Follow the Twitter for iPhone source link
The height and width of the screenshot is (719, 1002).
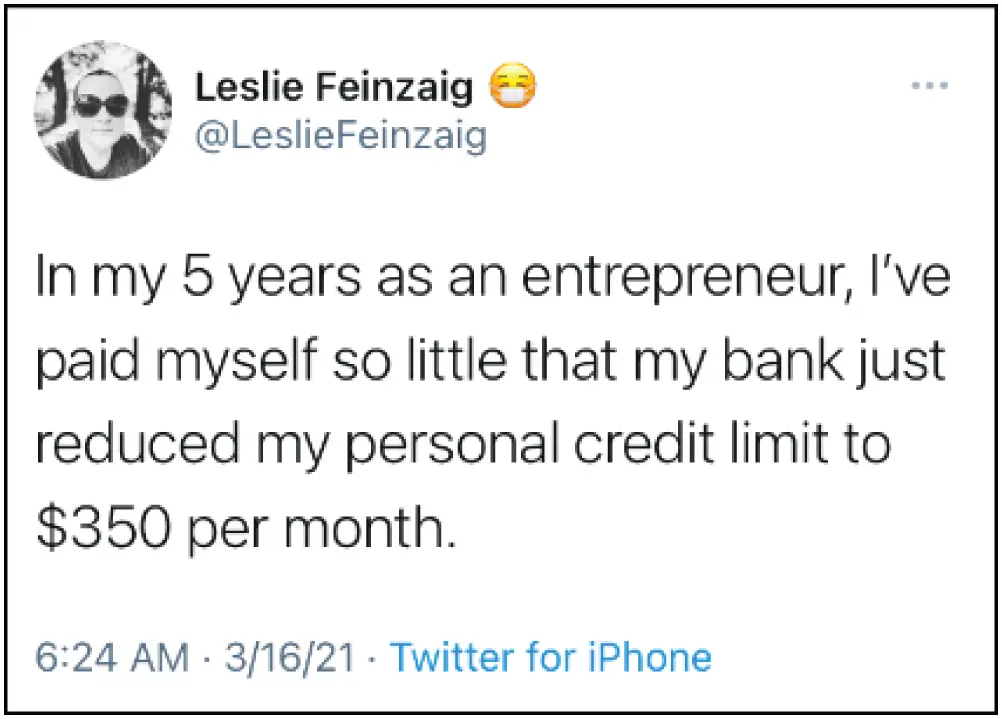pos(551,657)
